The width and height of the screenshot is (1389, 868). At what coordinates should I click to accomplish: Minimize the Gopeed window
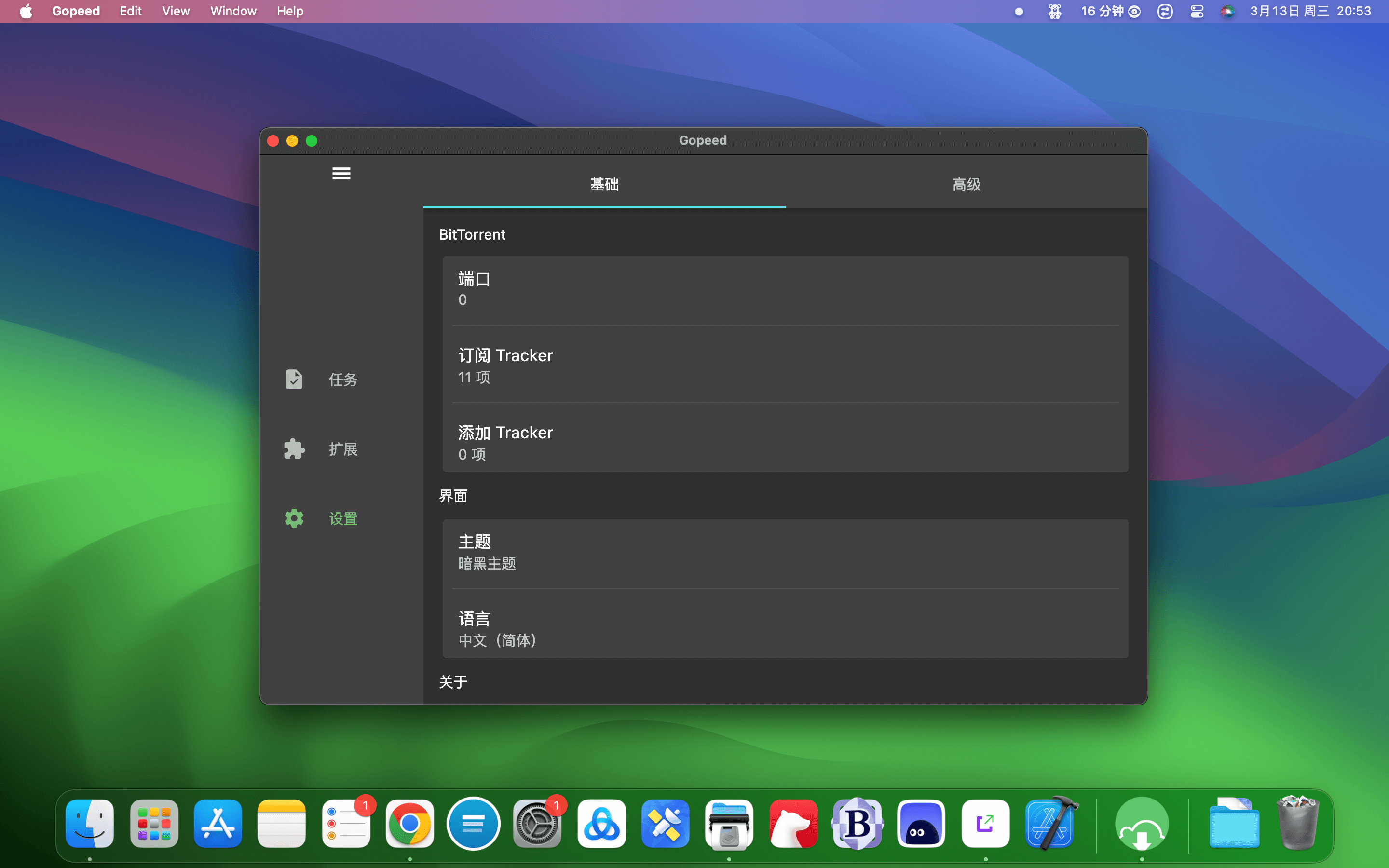[x=292, y=141]
